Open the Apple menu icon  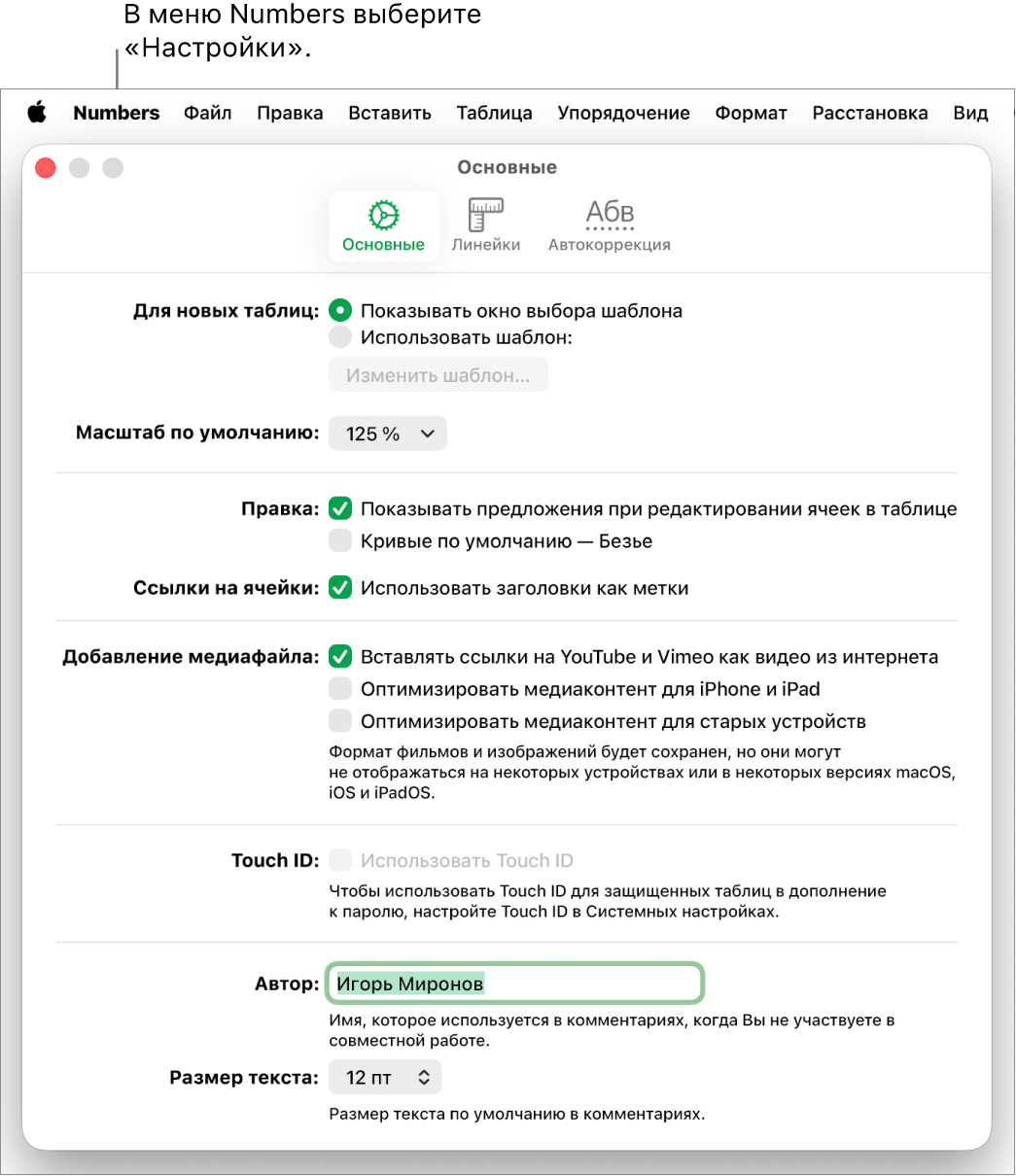(x=37, y=113)
